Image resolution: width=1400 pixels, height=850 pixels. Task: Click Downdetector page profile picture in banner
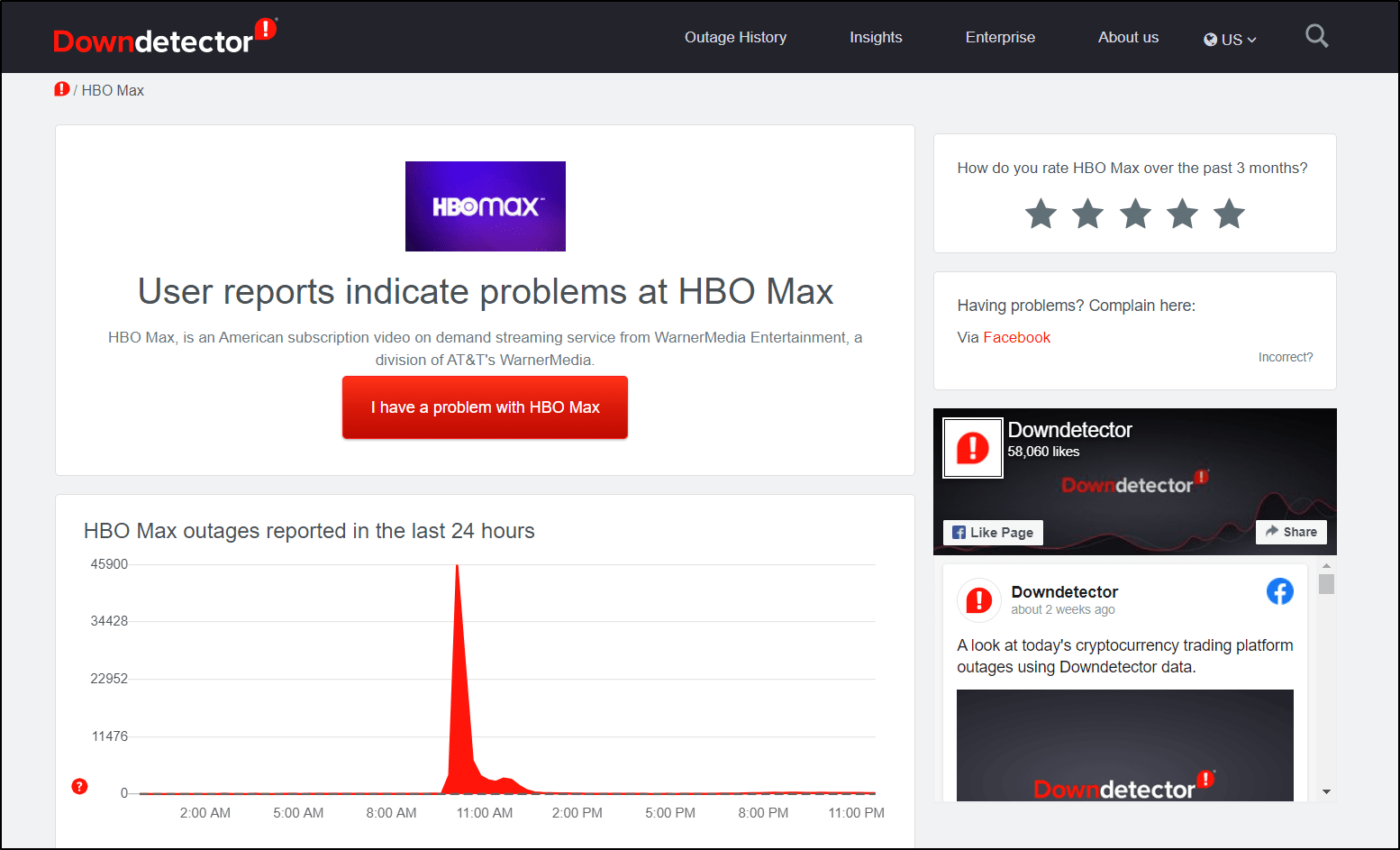click(972, 448)
